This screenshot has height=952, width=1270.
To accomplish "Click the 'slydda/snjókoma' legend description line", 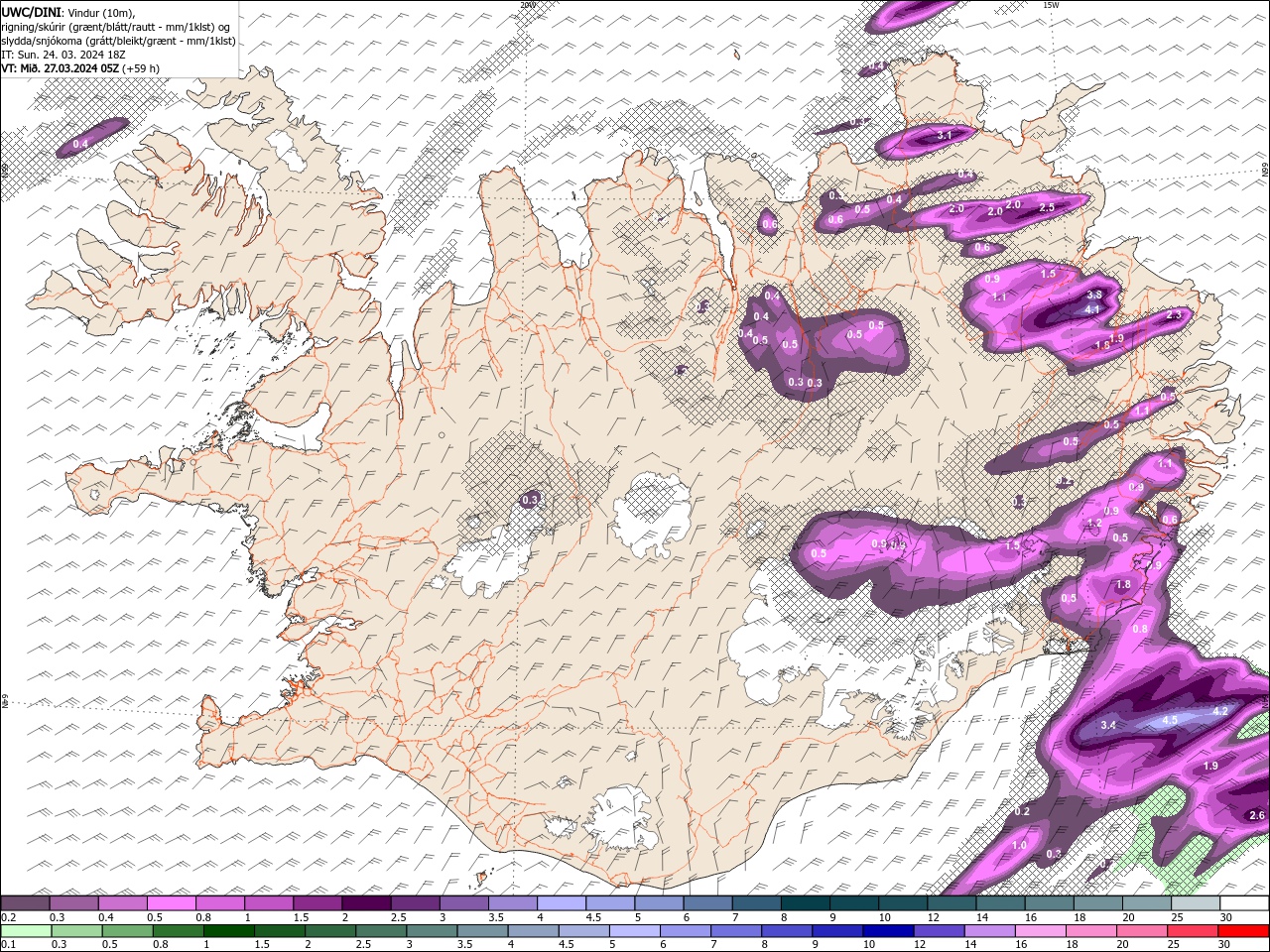I will (118, 41).
